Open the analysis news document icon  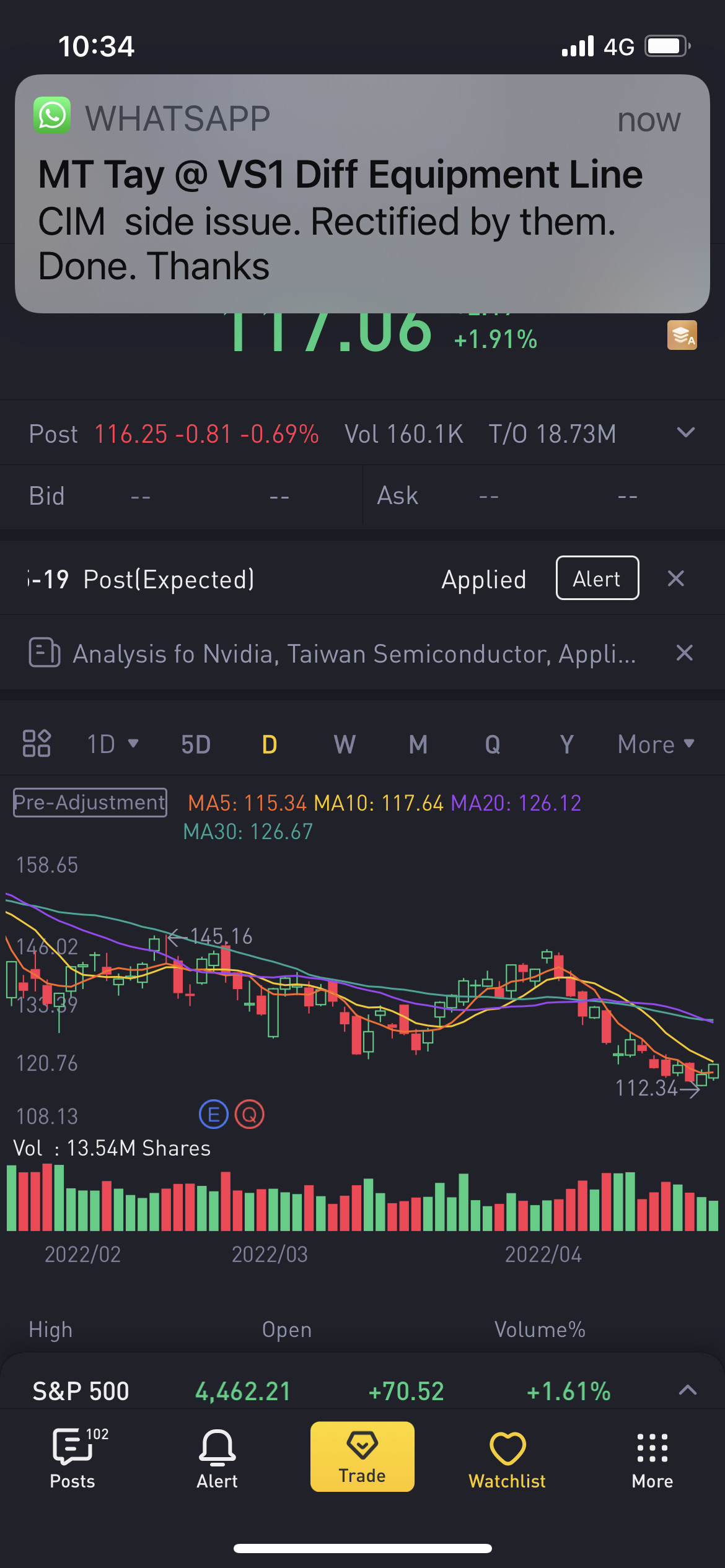(x=45, y=653)
